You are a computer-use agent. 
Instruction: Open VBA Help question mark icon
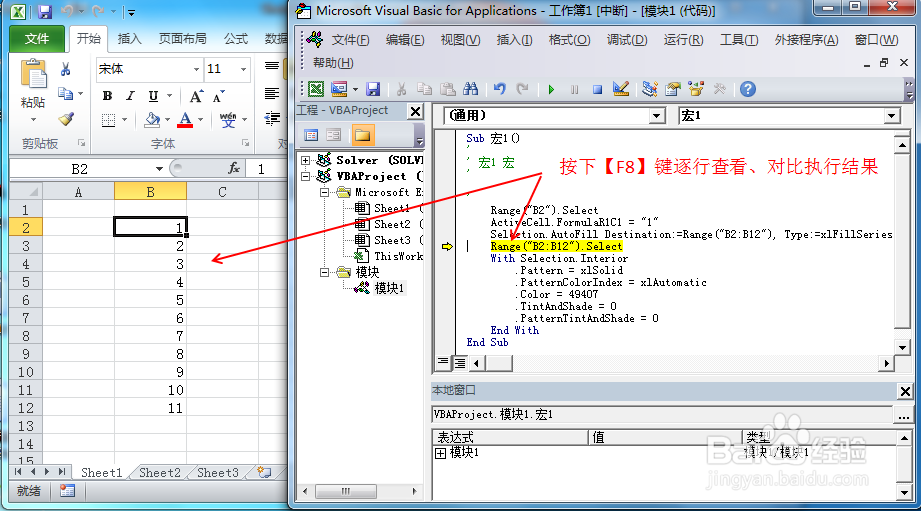tap(748, 89)
